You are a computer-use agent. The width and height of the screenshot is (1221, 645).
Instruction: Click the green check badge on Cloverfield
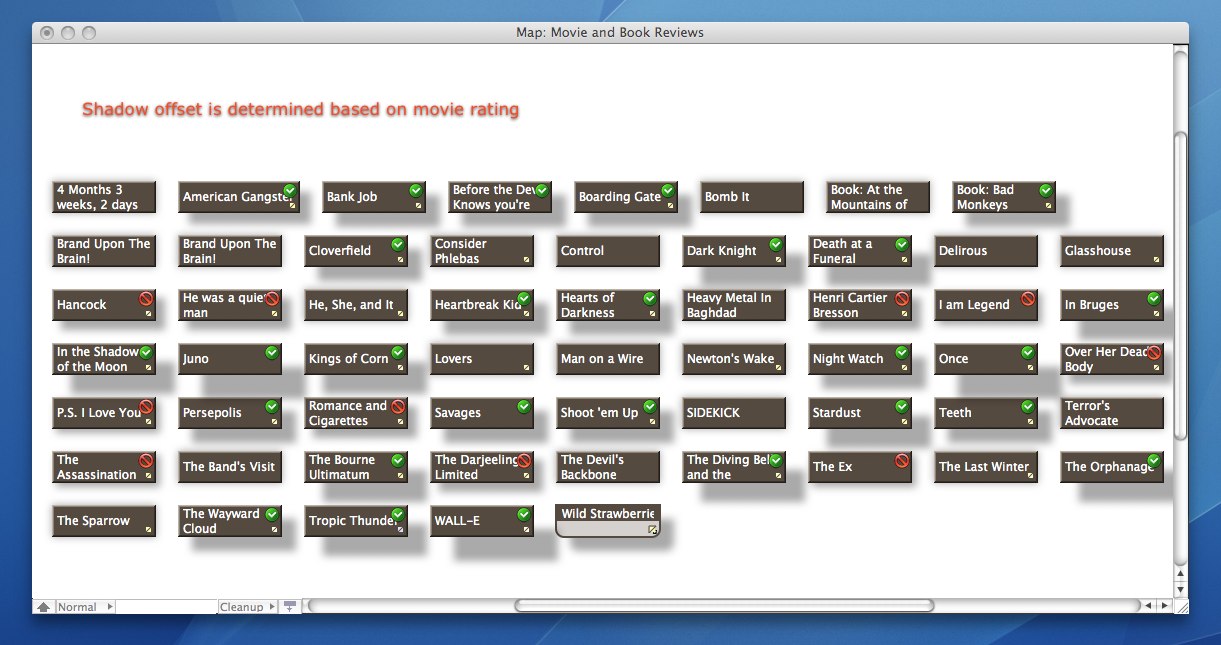point(398,244)
